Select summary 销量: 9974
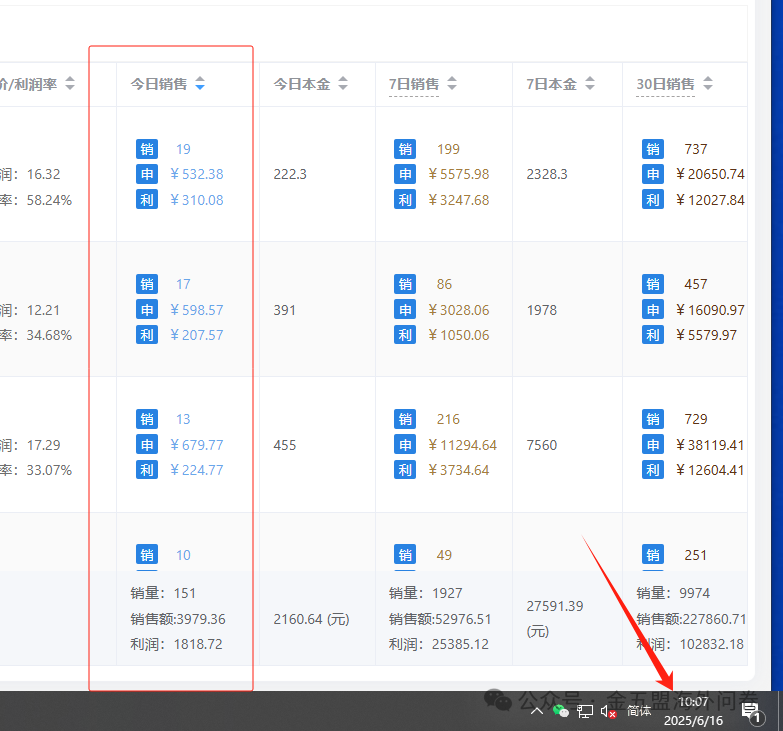This screenshot has height=731, width=783. [673, 593]
